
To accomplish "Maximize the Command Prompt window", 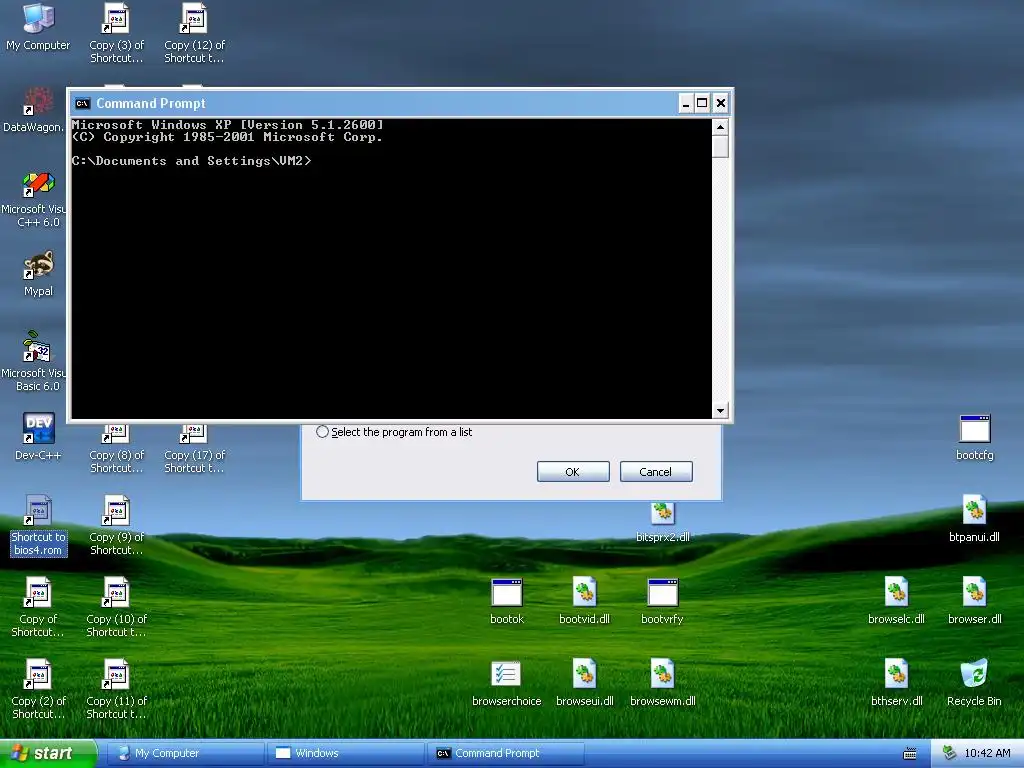I will click(702, 103).
